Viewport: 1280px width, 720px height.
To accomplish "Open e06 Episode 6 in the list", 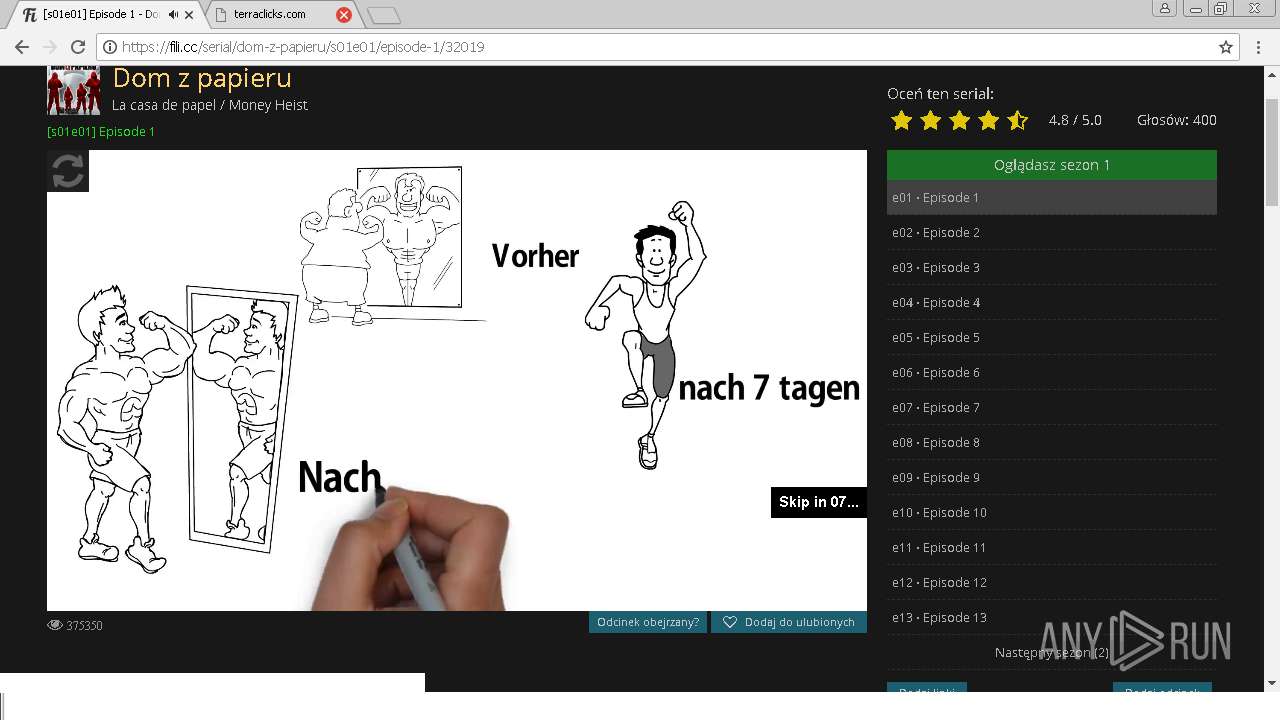I will 1052,372.
